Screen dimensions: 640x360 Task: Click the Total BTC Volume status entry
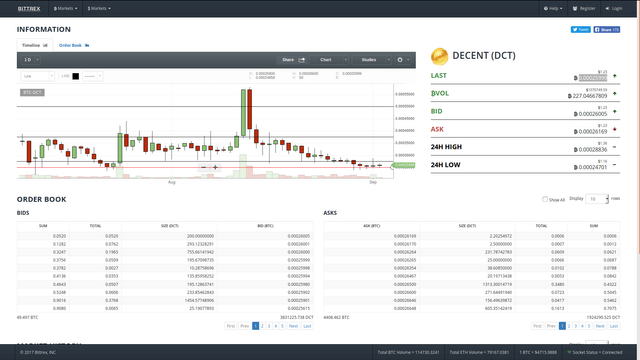408,352
